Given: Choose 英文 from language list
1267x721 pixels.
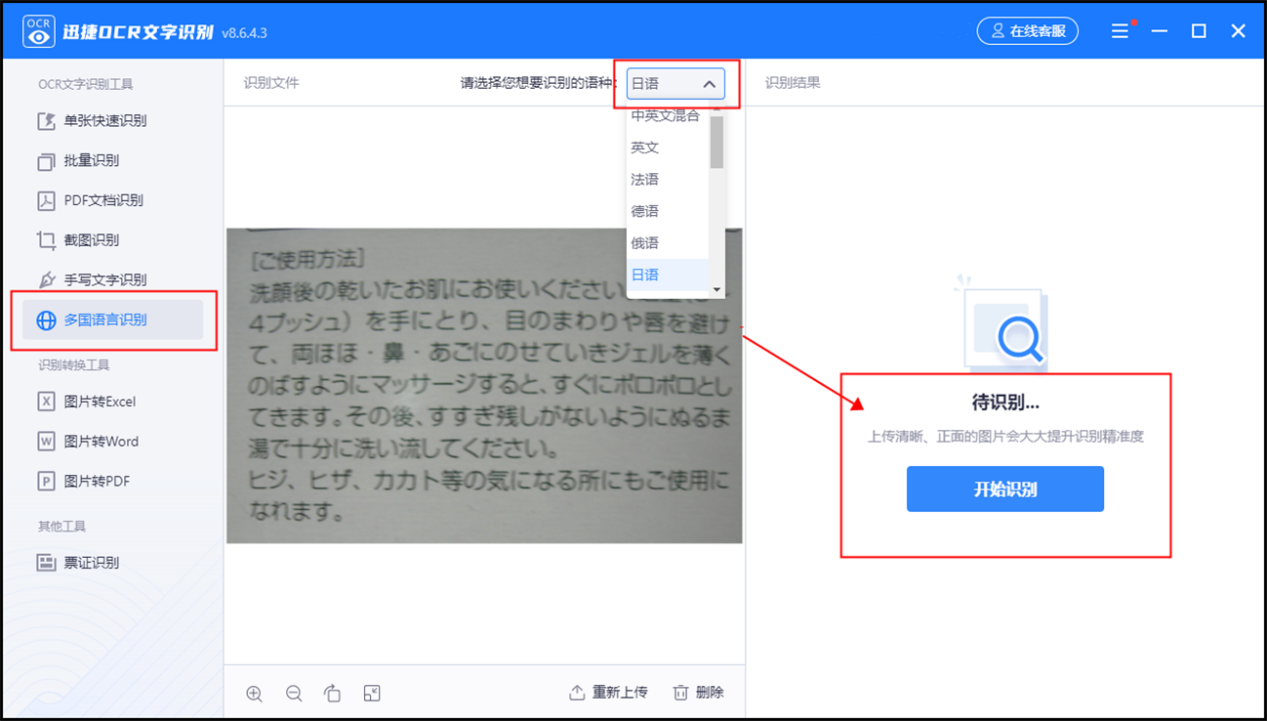Looking at the screenshot, I should 667,147.
